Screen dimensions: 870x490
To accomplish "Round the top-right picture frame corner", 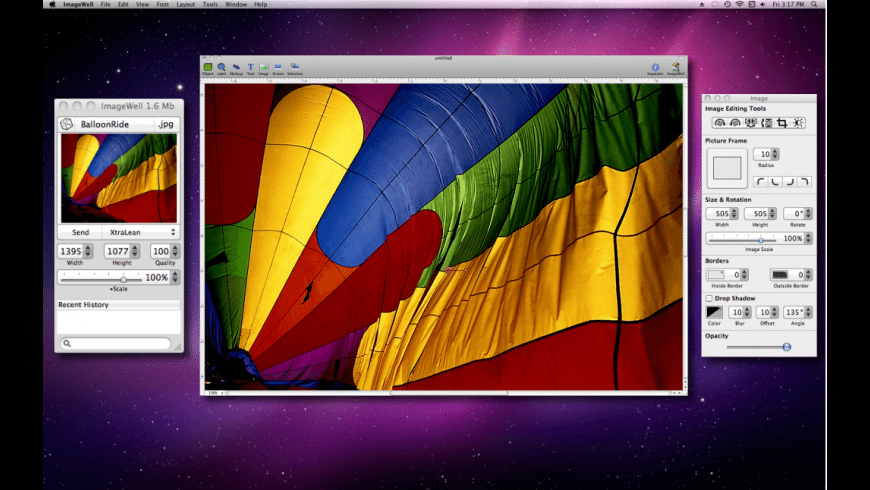I will point(804,181).
